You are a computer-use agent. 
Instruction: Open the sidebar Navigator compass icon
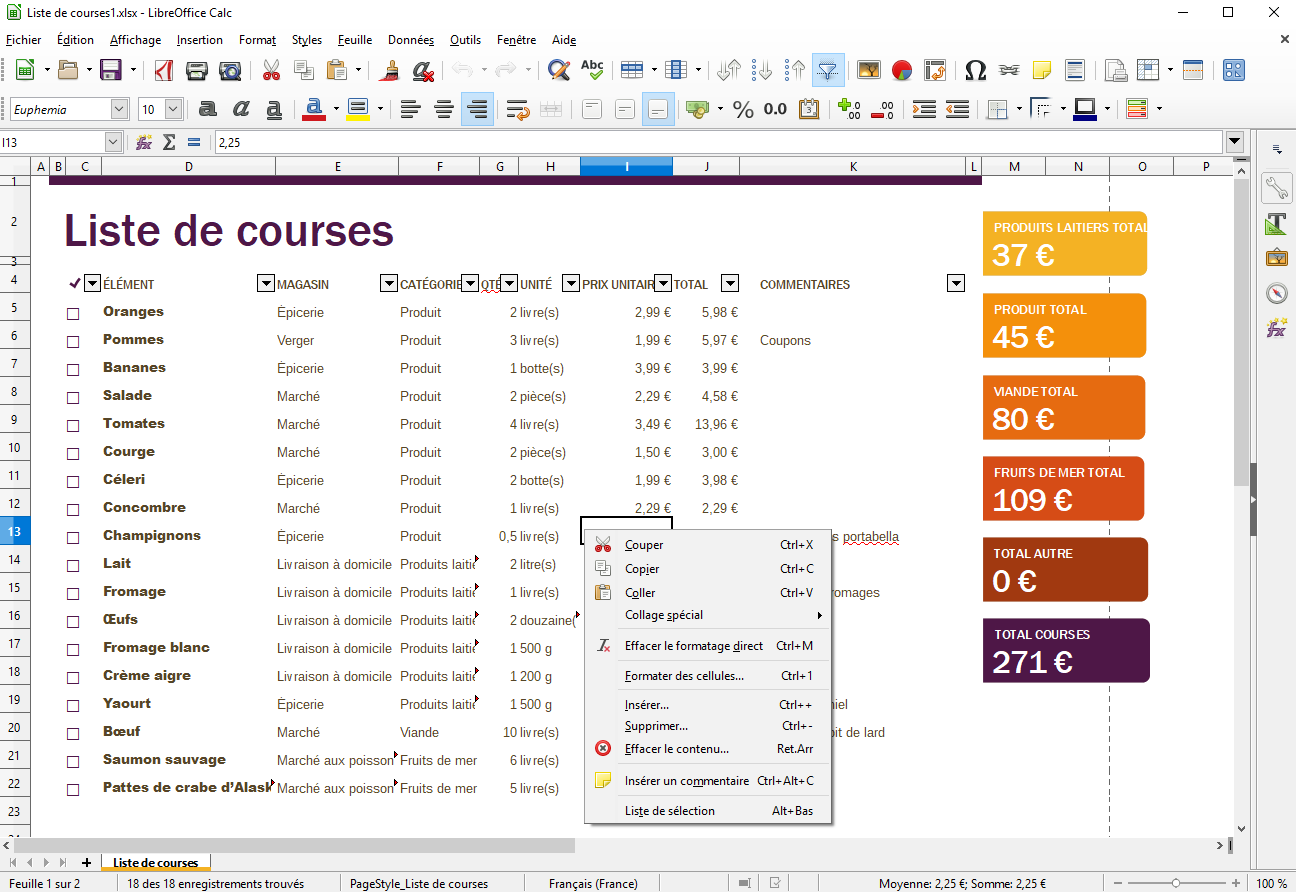(1276, 293)
